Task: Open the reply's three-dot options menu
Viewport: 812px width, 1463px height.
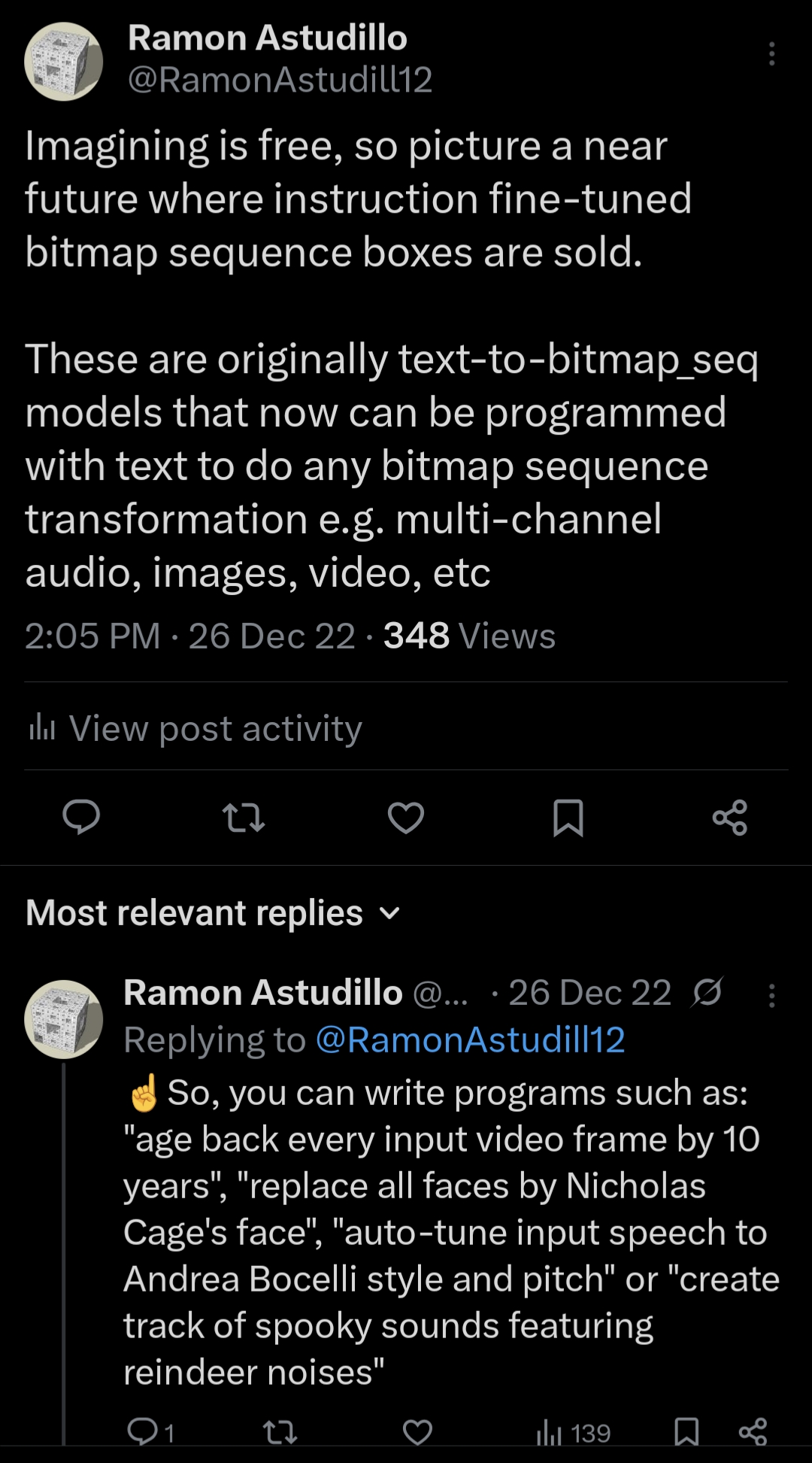Action: pyautogui.click(x=771, y=995)
